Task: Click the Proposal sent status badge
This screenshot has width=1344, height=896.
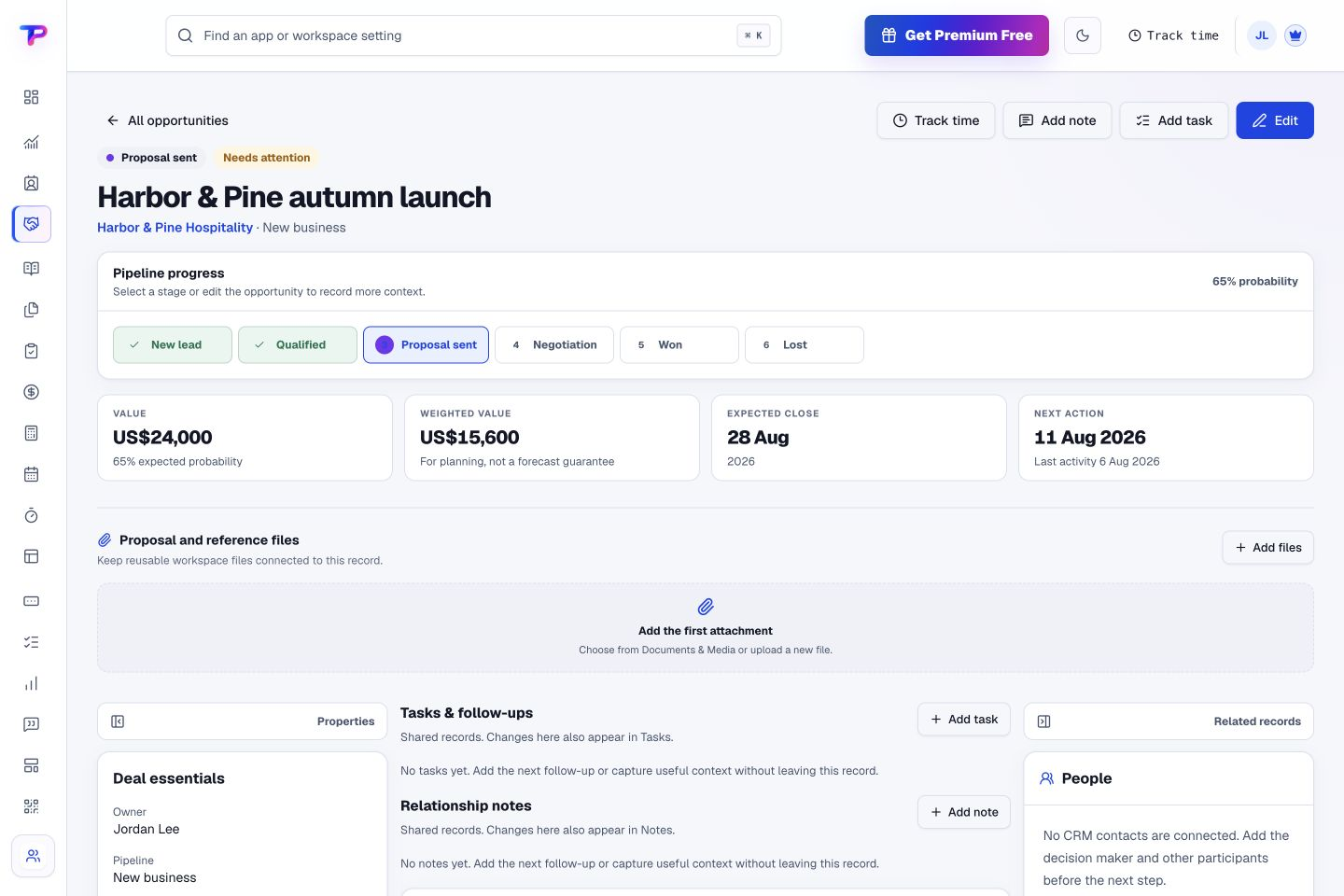Action: pos(151,158)
